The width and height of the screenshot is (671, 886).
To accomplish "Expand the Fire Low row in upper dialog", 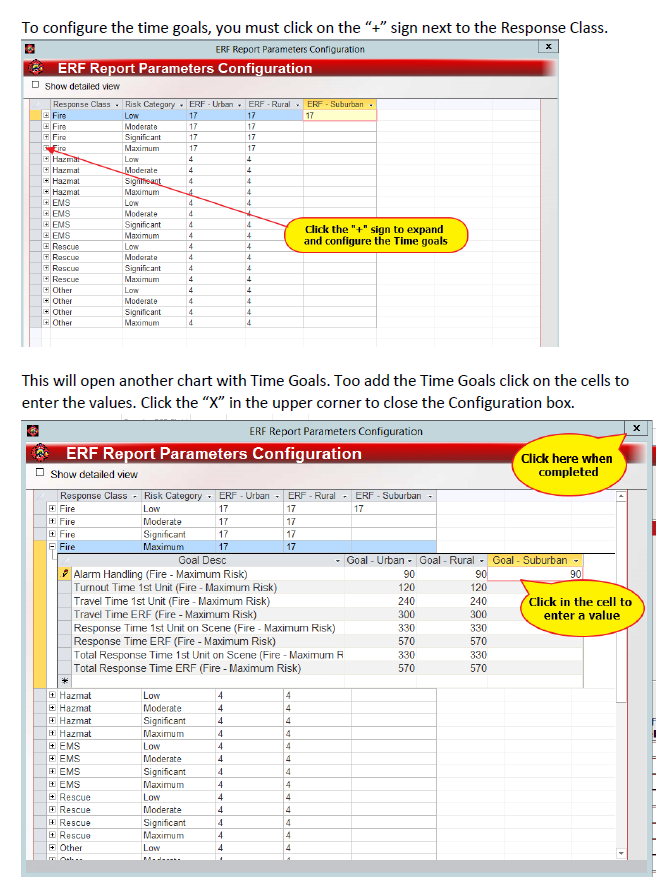I will pos(47,115).
